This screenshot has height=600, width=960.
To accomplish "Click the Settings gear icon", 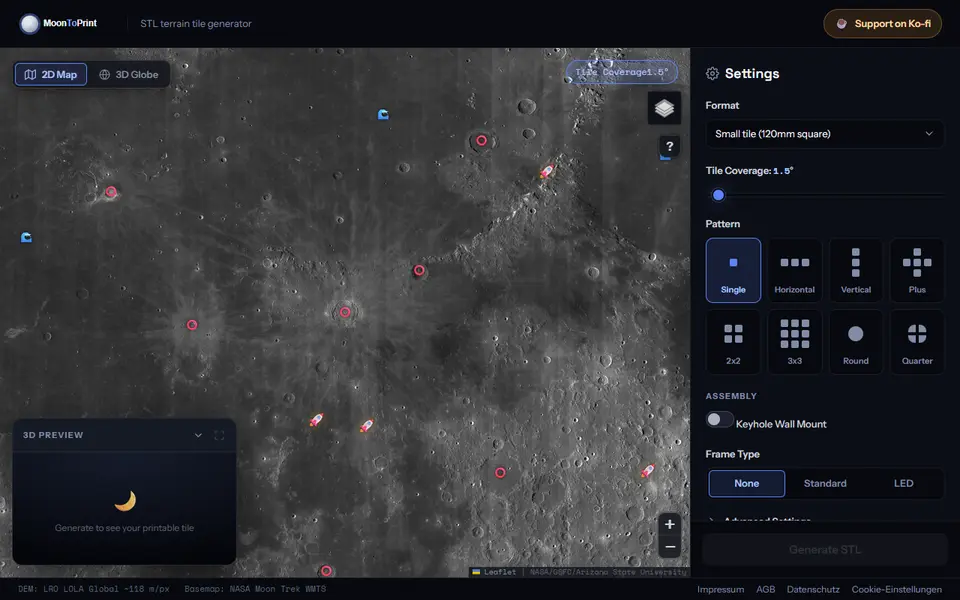I will [712, 73].
